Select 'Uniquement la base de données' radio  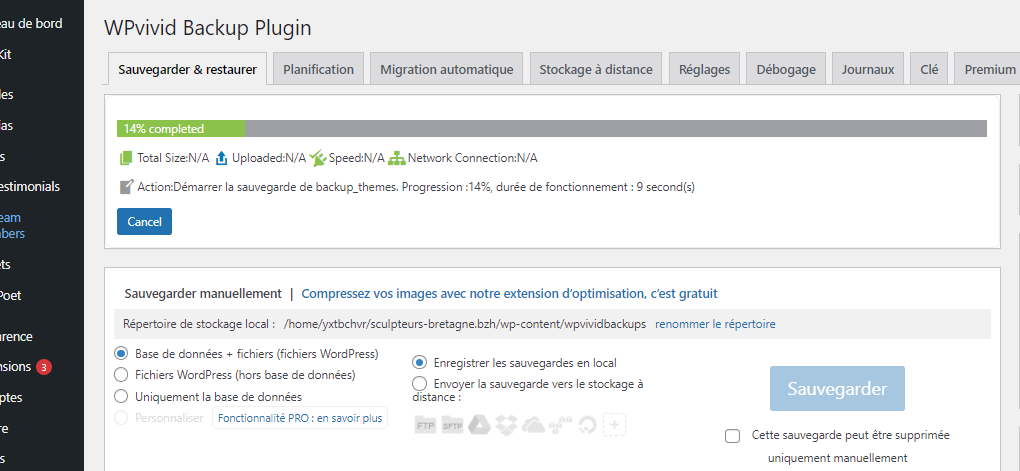click(122, 397)
